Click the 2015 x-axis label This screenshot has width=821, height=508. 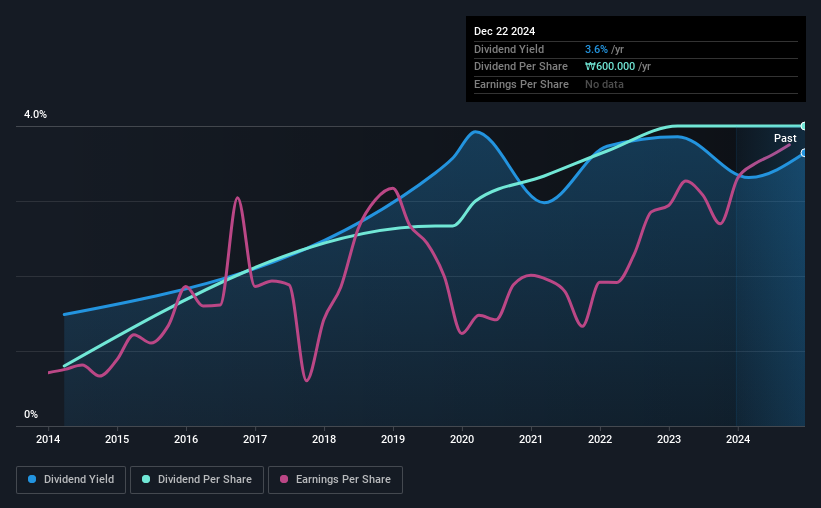click(x=117, y=439)
